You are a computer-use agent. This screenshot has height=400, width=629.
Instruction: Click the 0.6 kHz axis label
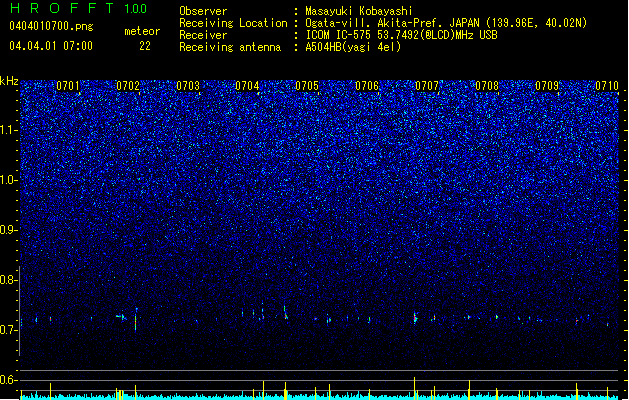click(x=8, y=380)
